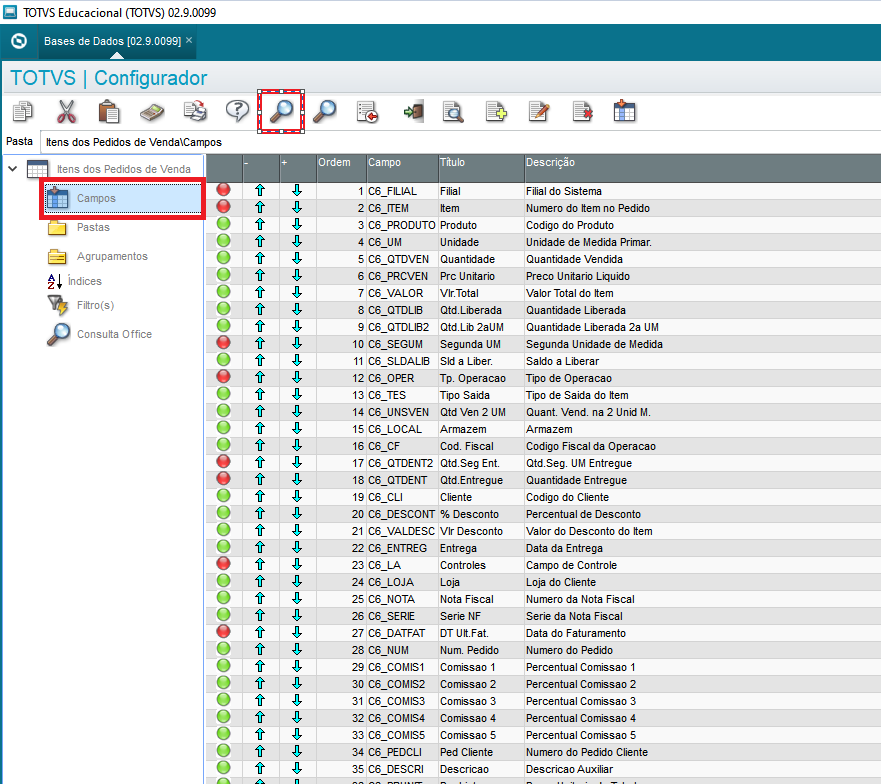Click the TOTVS logo home icon
Viewport: 881px width, 784px height.
19,41
